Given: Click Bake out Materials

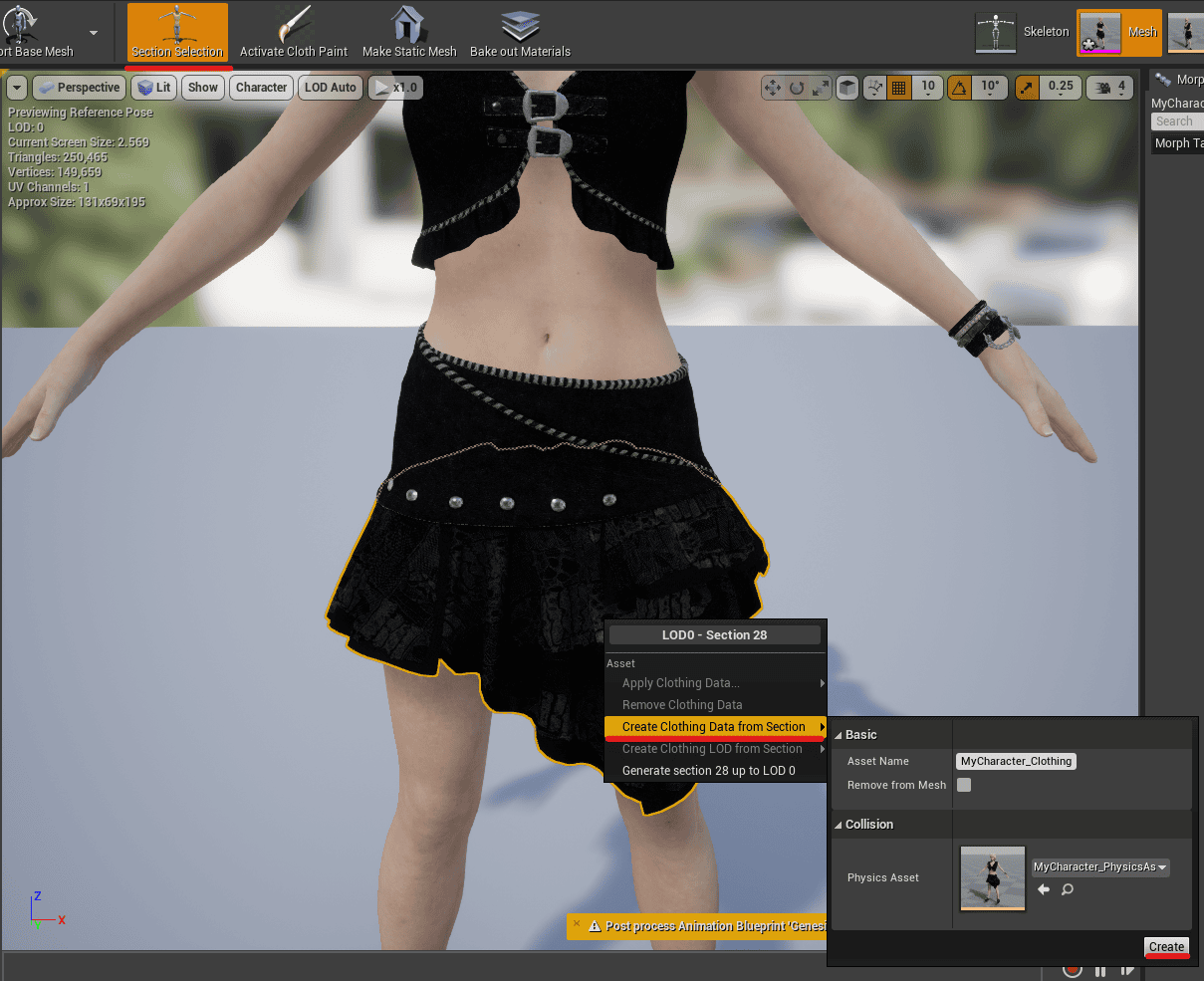Looking at the screenshot, I should pos(519,32).
